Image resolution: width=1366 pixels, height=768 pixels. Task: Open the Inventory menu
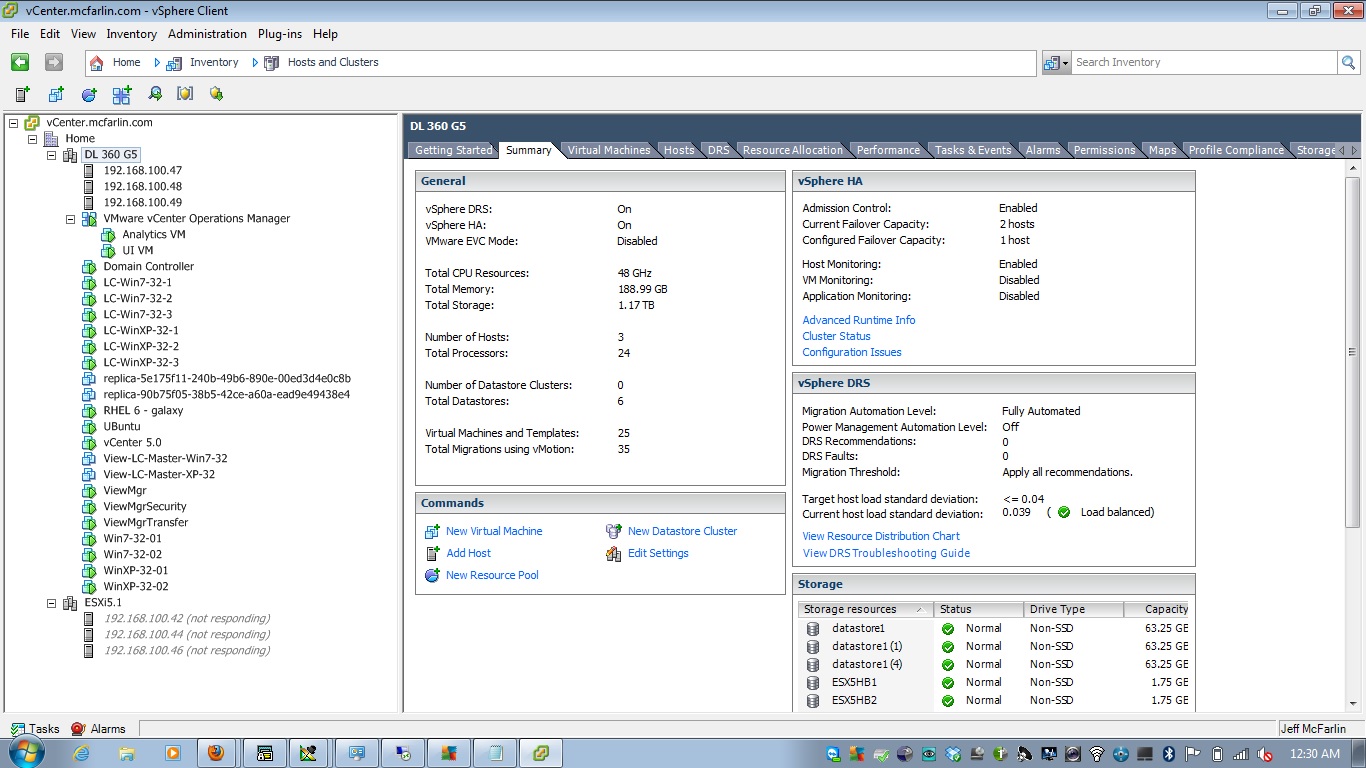tap(131, 34)
